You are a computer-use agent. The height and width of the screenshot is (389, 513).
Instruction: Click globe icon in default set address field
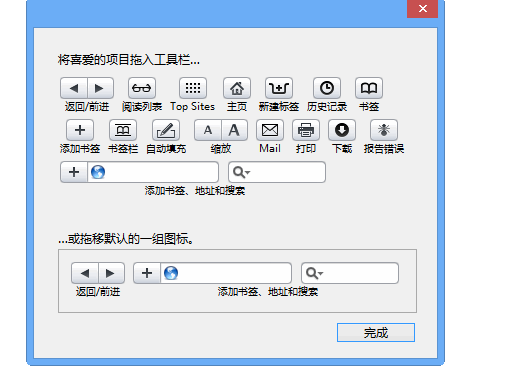(171, 273)
